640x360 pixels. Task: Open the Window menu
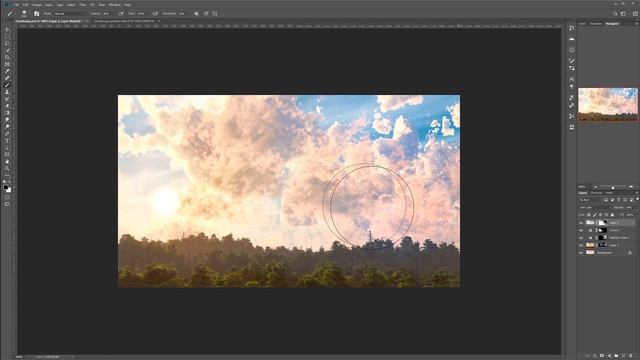114,5
